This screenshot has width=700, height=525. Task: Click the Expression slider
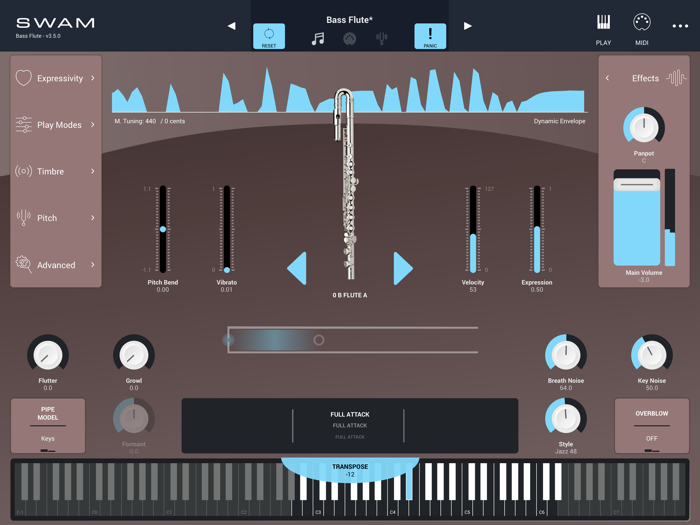(537, 229)
